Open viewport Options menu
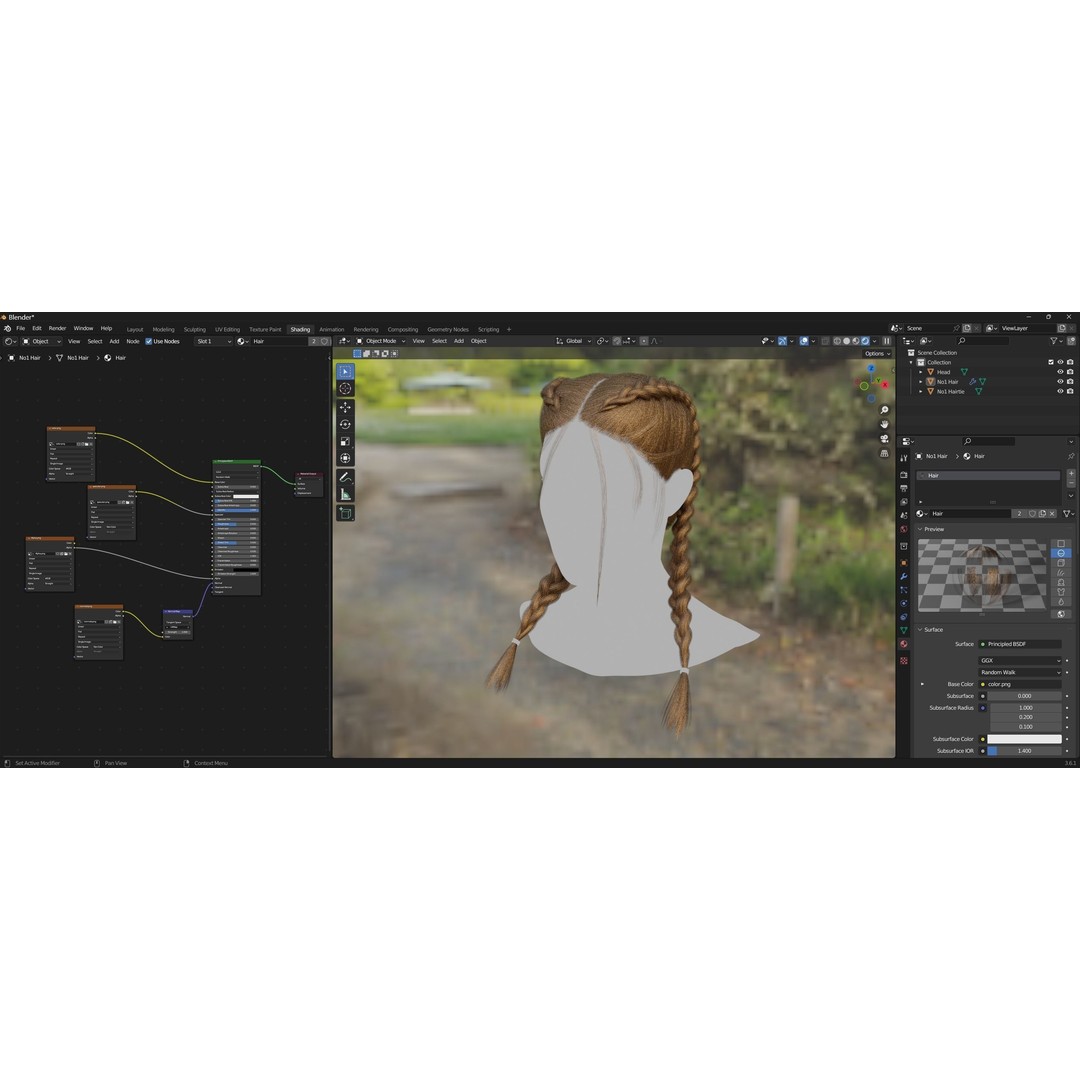This screenshot has width=1080, height=1080. 873,353
